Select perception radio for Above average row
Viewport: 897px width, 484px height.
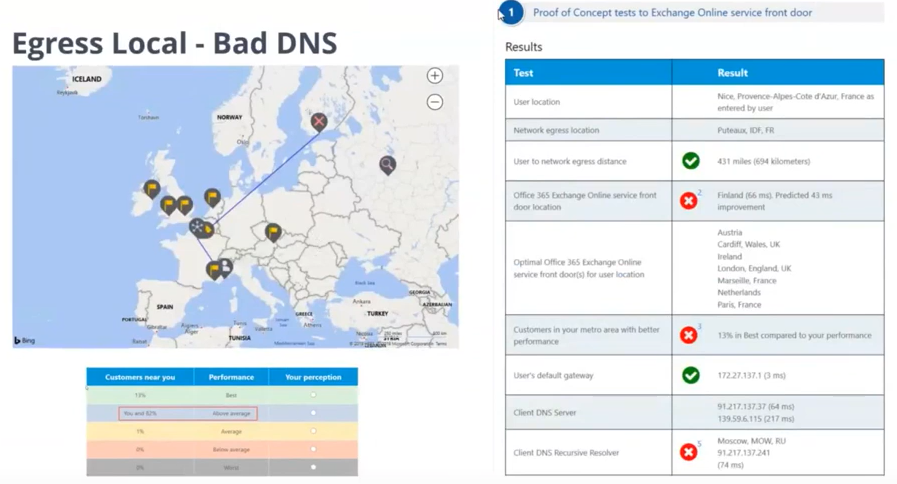313,413
